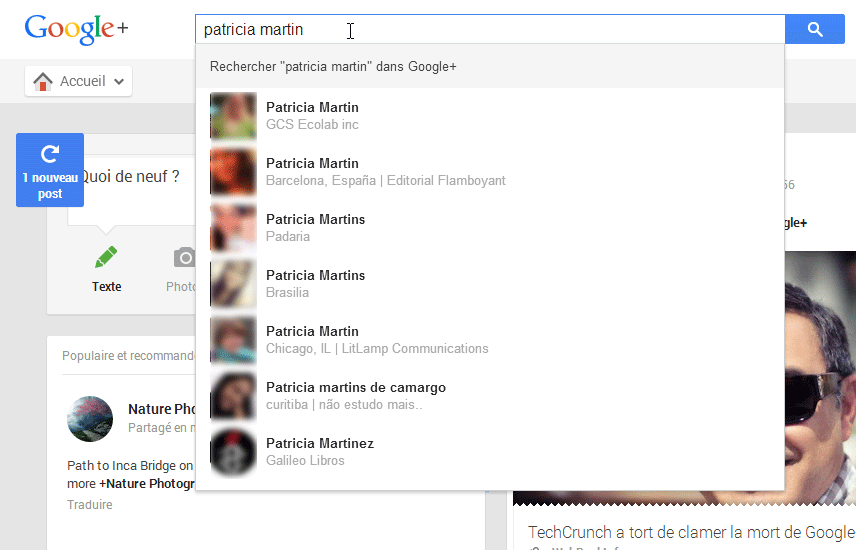Screen dimensions: 856x550
Task: Click avatar of Patricia Martin Editorial Flamboyant
Action: click(233, 171)
